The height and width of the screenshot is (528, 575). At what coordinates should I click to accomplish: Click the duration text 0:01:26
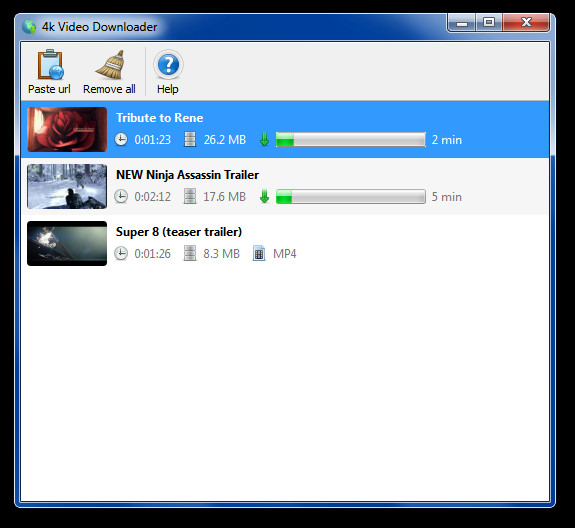[153, 253]
